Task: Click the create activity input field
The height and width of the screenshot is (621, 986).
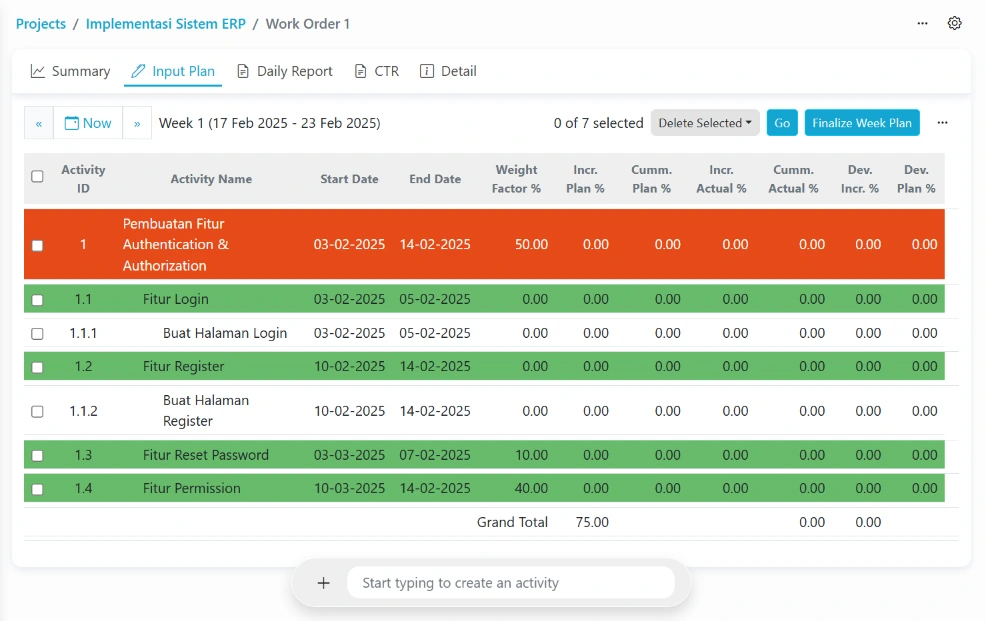Action: click(x=510, y=583)
